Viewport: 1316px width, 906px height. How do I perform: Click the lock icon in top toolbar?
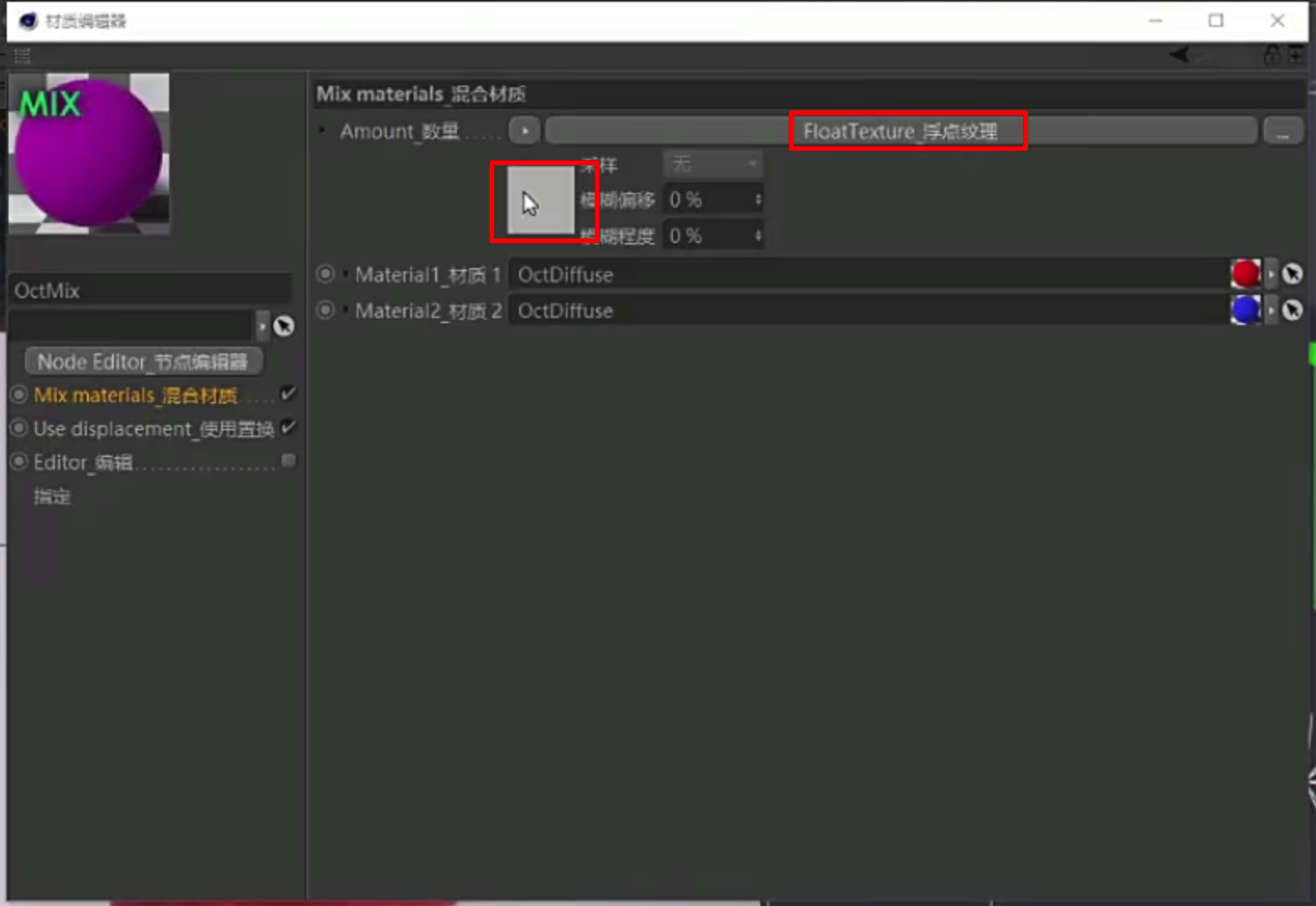1272,56
